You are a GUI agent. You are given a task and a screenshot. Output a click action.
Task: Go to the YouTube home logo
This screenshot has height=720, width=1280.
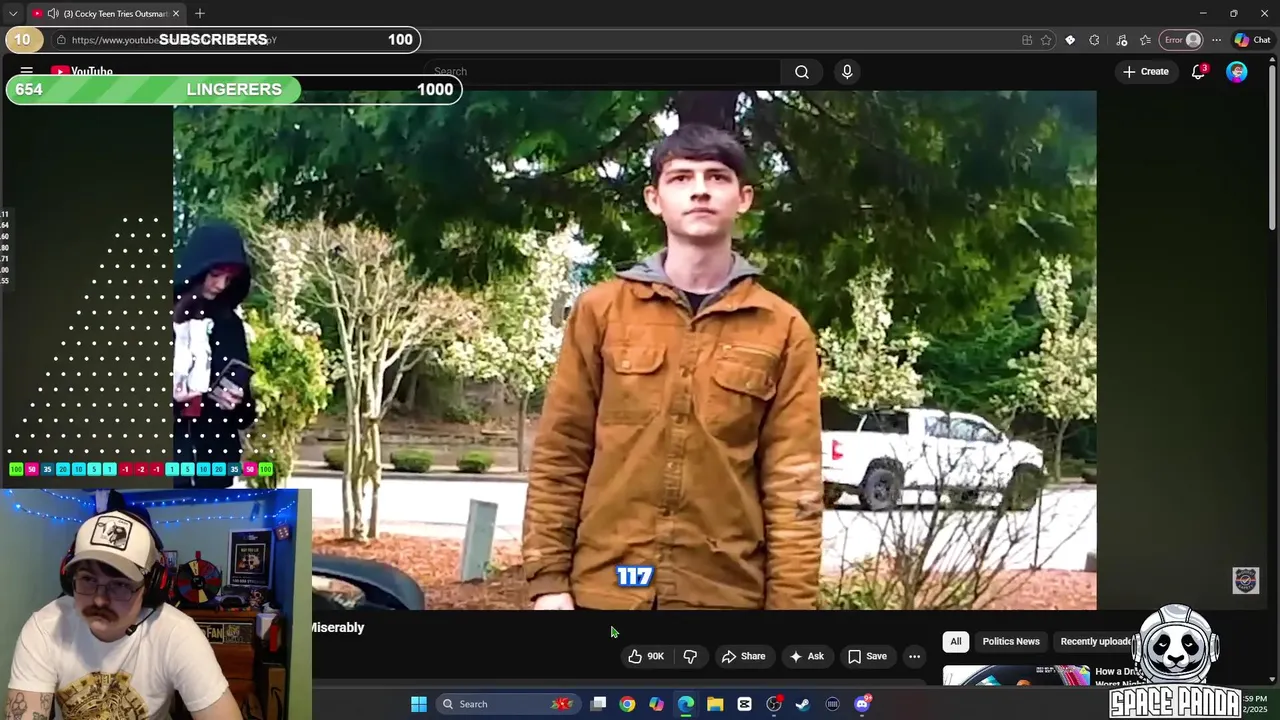click(82, 72)
